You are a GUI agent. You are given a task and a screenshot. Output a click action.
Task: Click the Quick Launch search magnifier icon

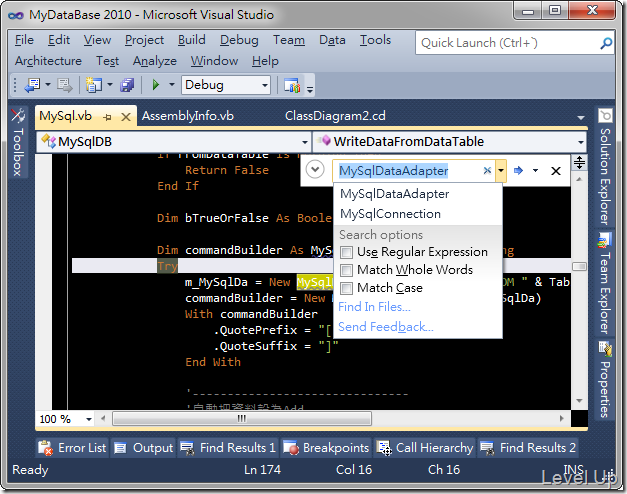(606, 43)
